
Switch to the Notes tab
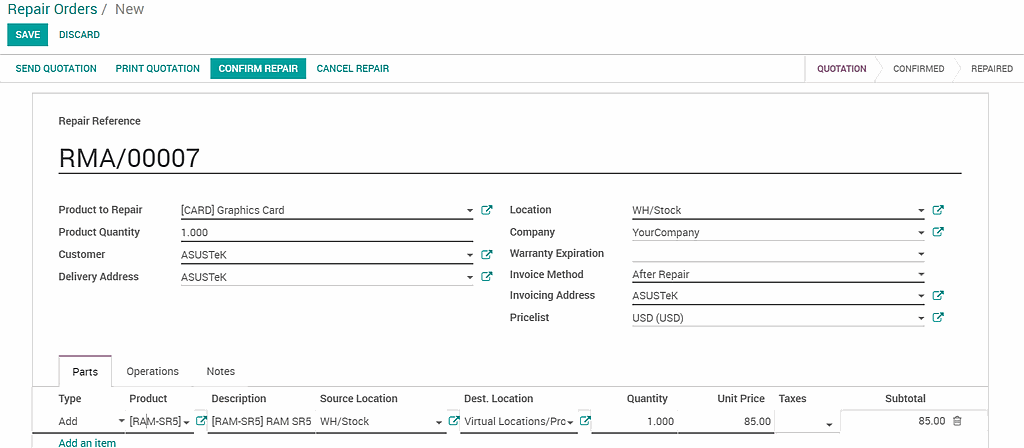point(221,371)
